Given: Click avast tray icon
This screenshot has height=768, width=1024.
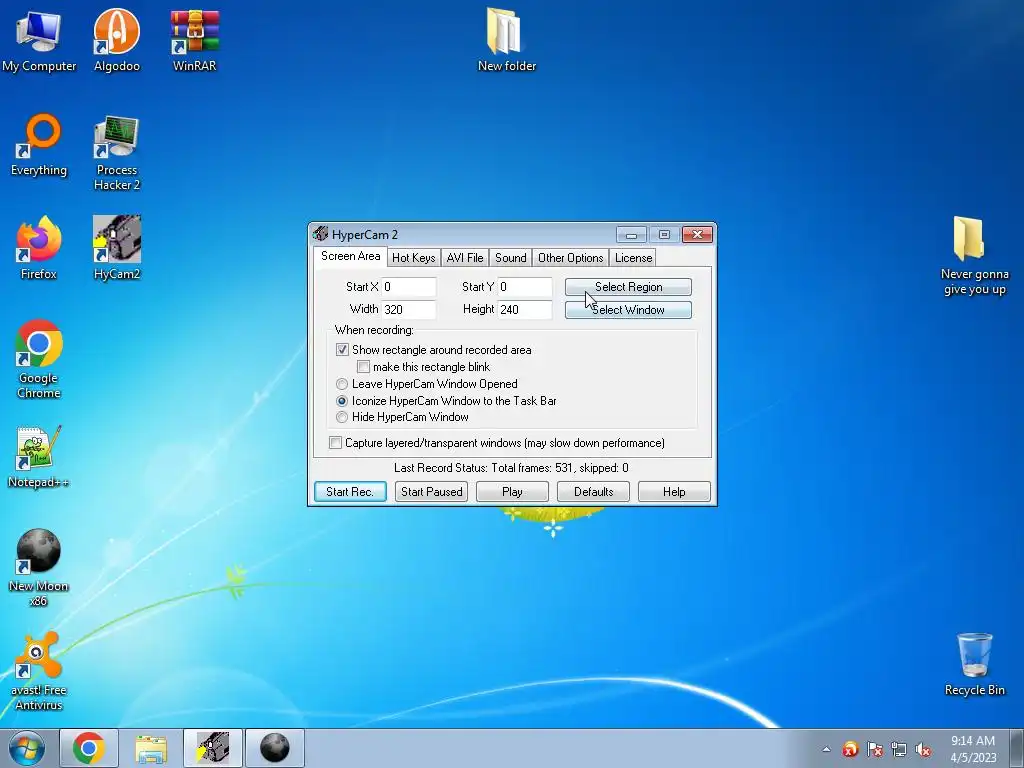Looking at the screenshot, I should coord(850,749).
